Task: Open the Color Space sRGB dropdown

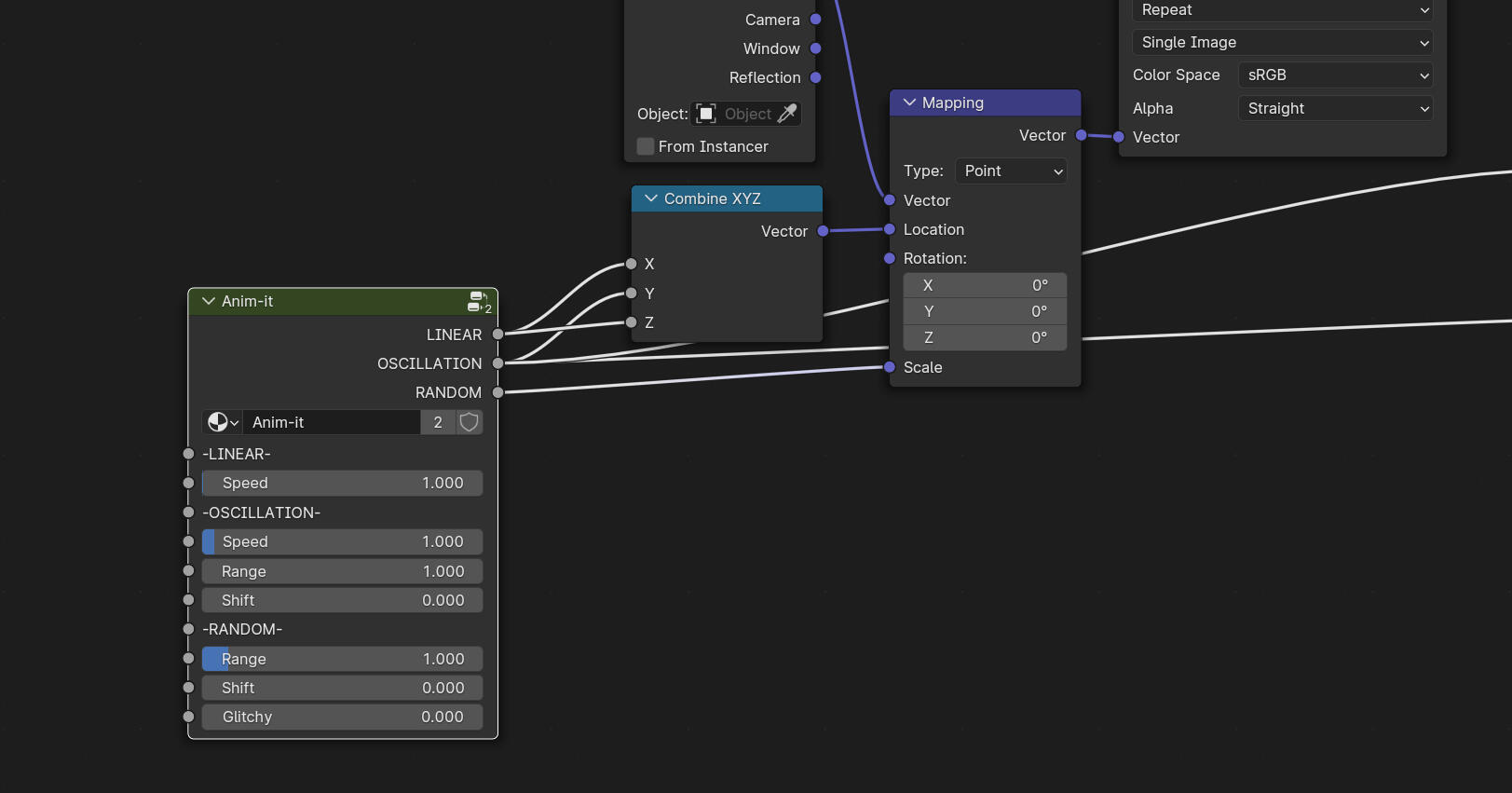Action: [1335, 75]
